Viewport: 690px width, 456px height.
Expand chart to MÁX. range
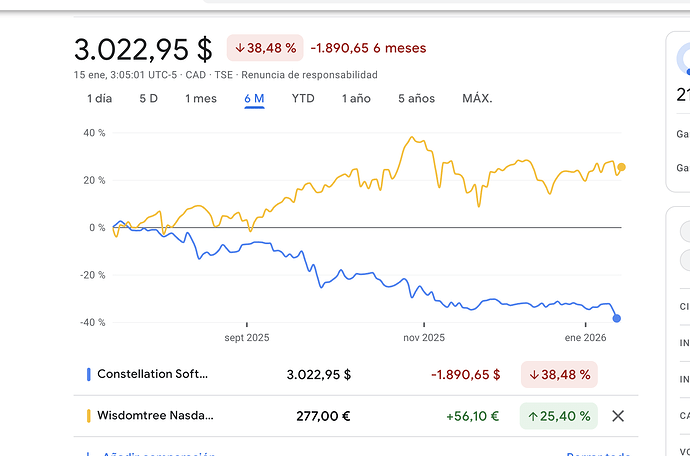tap(477, 98)
